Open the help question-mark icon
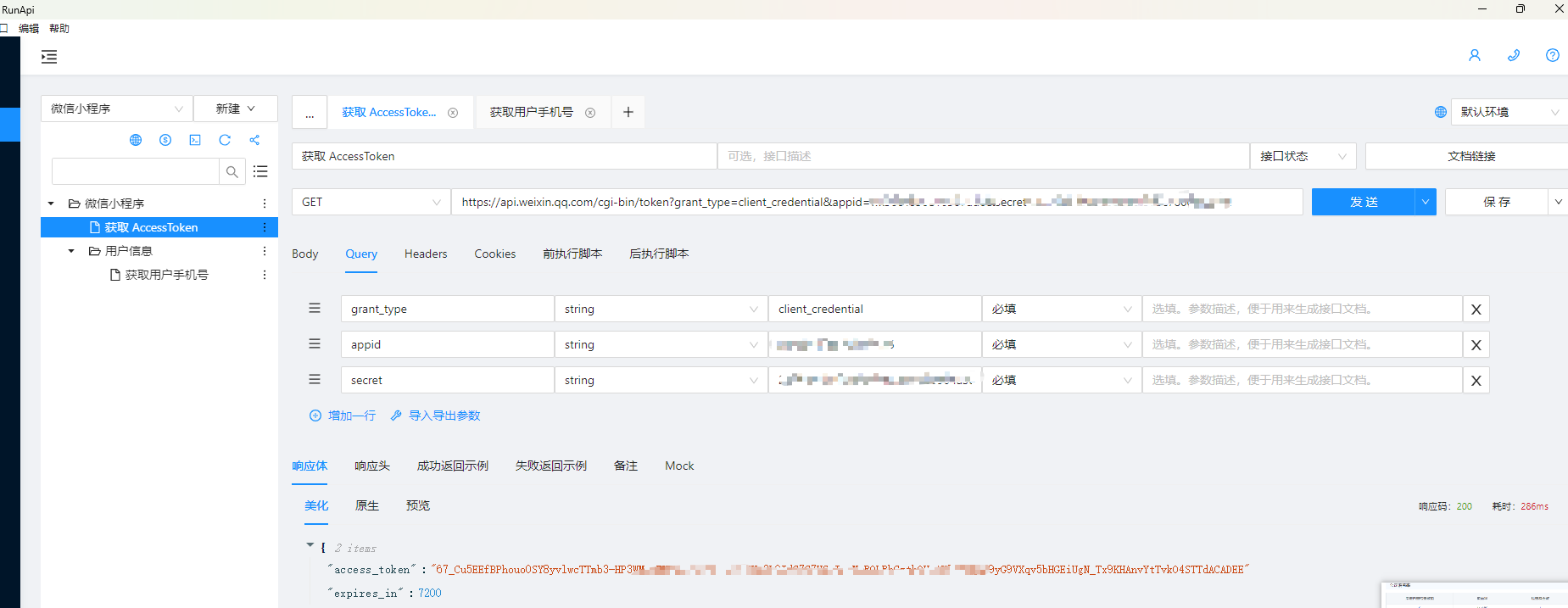Screen dimensions: 1568x608 [1553, 55]
